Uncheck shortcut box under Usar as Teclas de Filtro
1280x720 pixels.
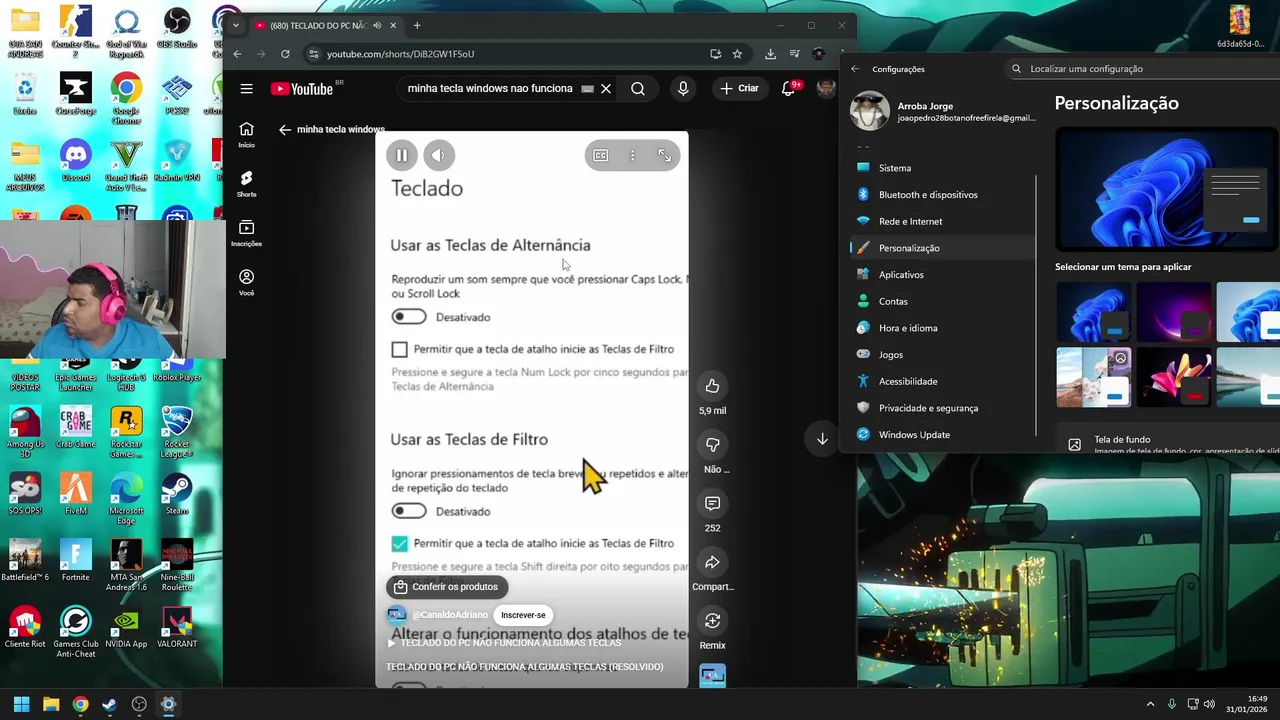click(x=399, y=543)
